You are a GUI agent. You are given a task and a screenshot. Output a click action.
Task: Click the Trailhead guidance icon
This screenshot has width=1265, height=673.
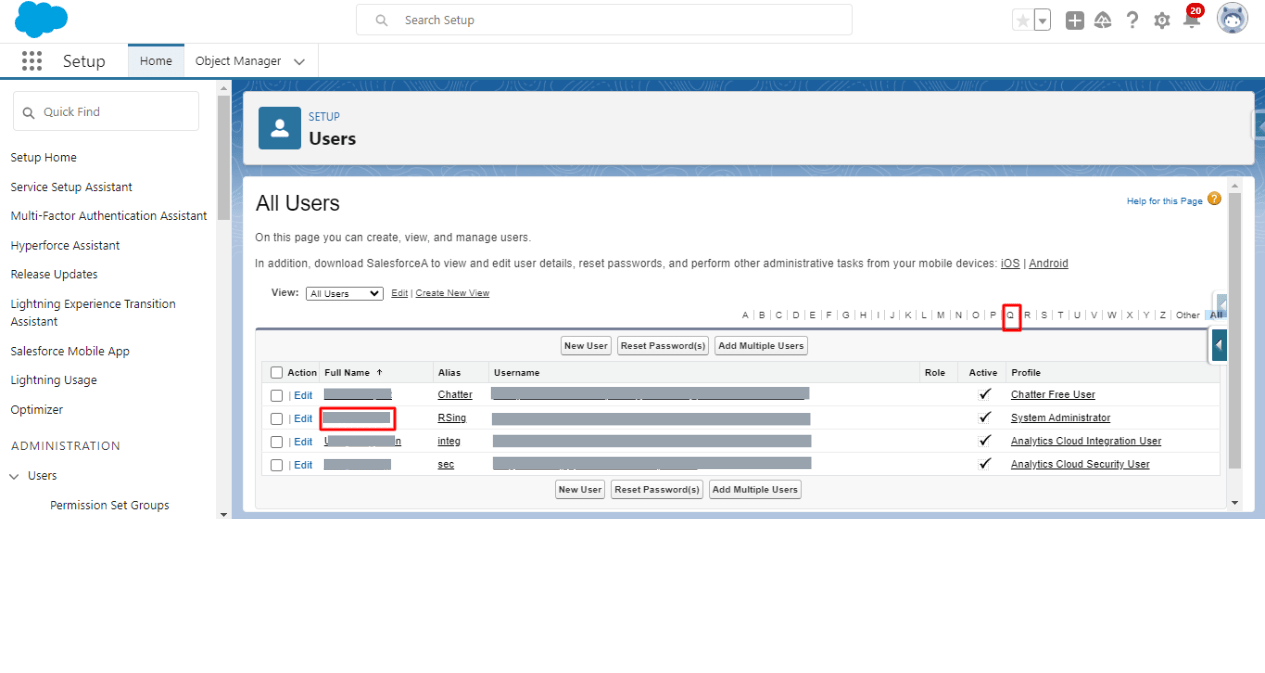click(1103, 20)
